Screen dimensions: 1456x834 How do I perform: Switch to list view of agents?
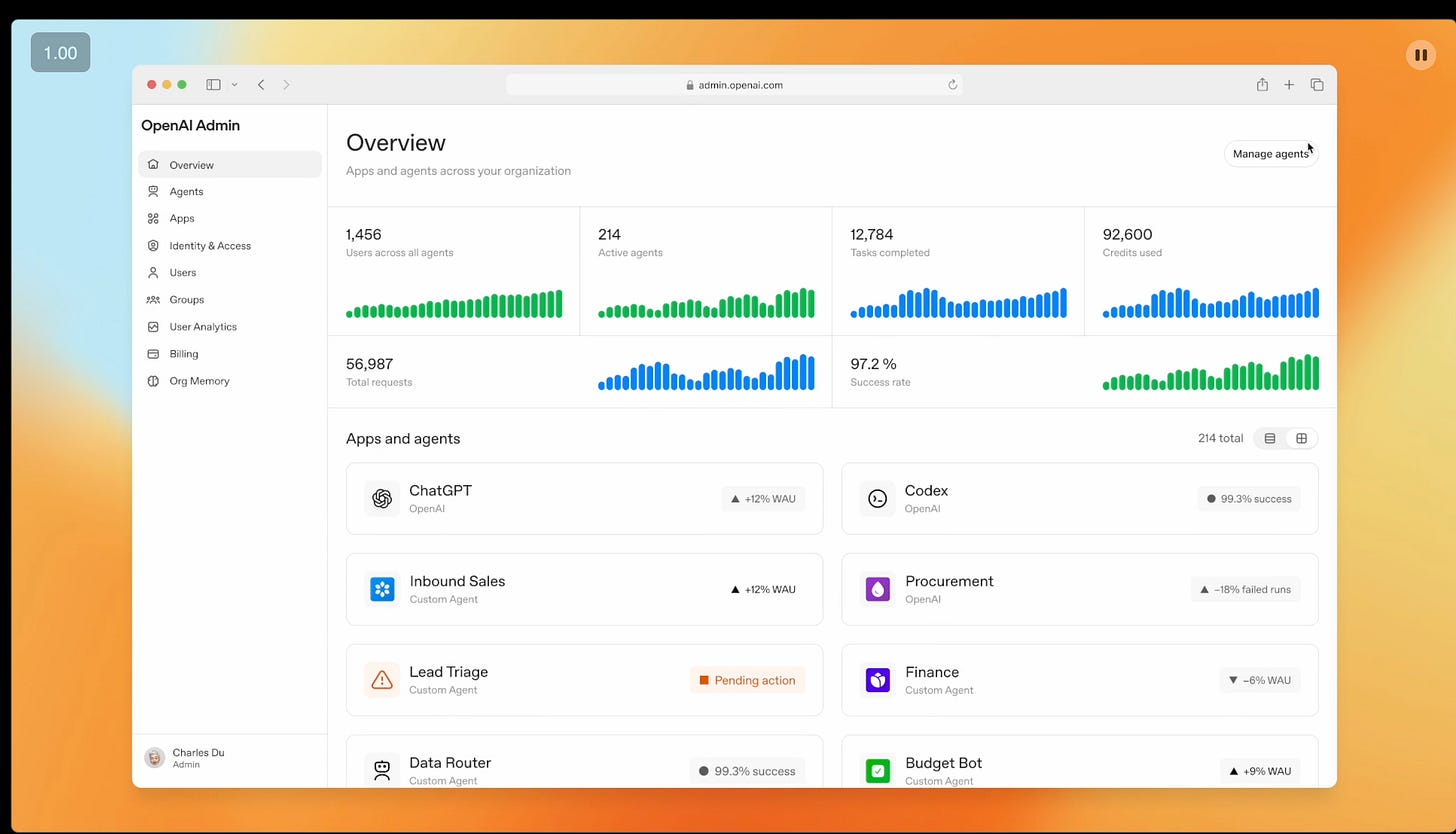1270,438
